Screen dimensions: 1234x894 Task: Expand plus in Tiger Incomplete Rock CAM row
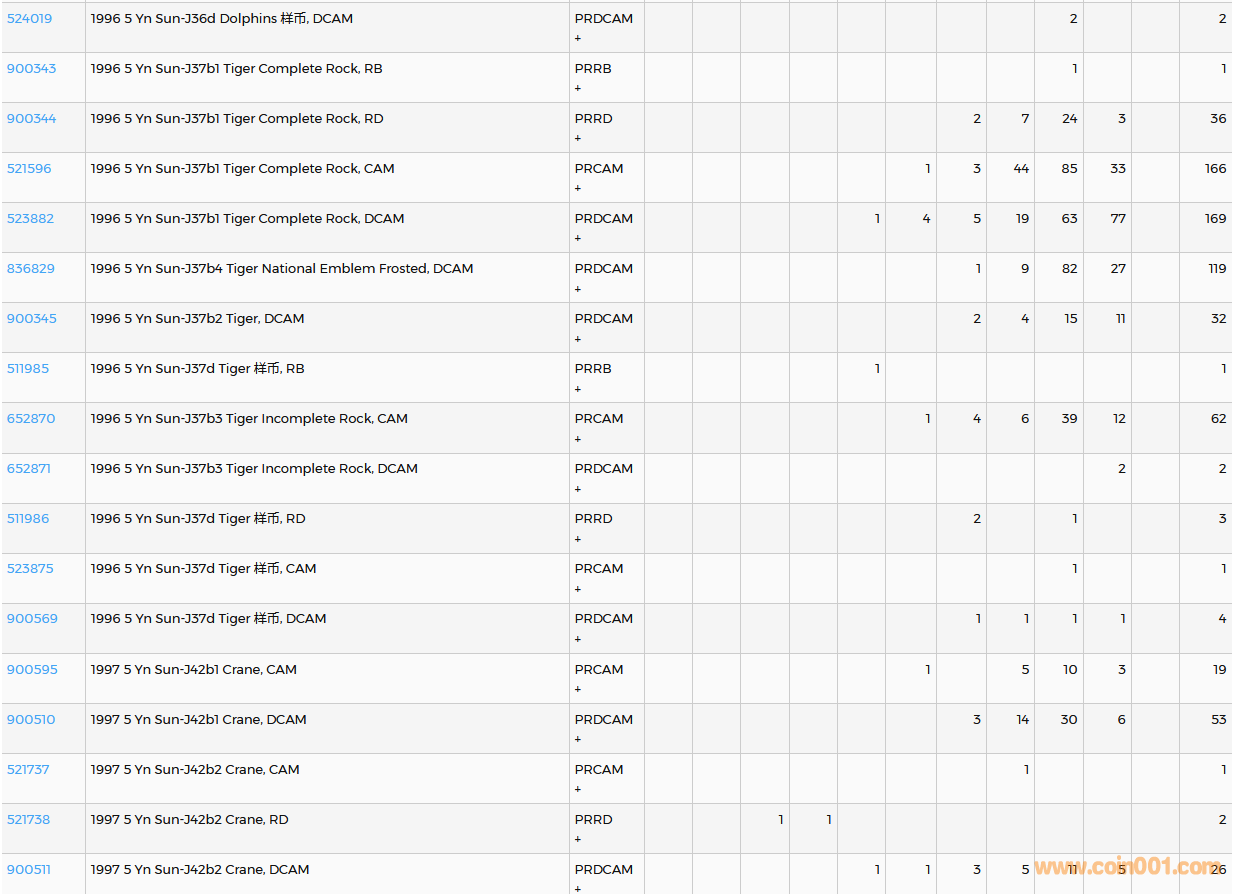click(578, 439)
